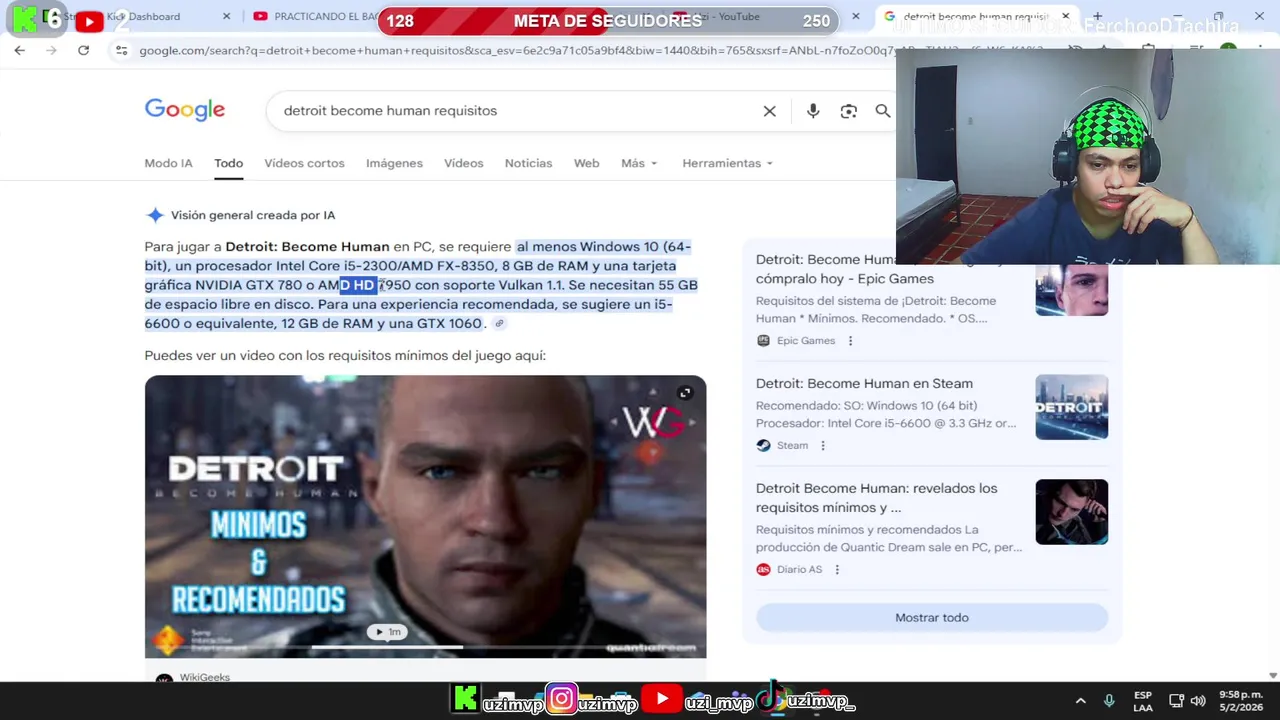This screenshot has height=720, width=1280.
Task: Go back with the browser back arrow
Action: click(x=19, y=50)
